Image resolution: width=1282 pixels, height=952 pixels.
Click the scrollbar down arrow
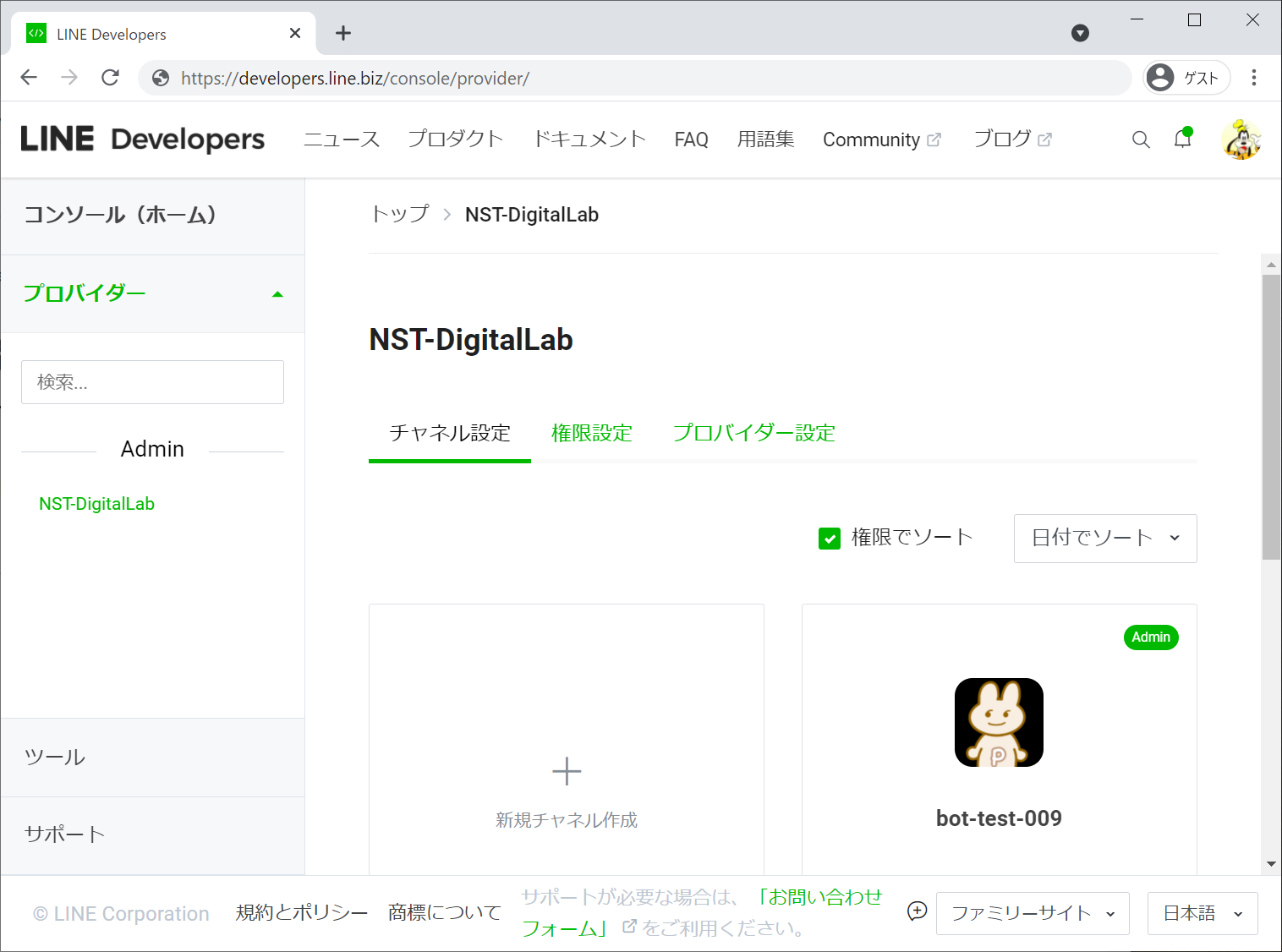click(x=1271, y=864)
